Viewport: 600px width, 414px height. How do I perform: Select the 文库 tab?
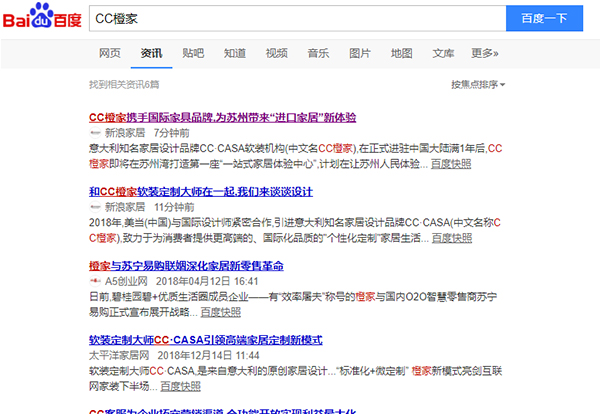pos(443,53)
